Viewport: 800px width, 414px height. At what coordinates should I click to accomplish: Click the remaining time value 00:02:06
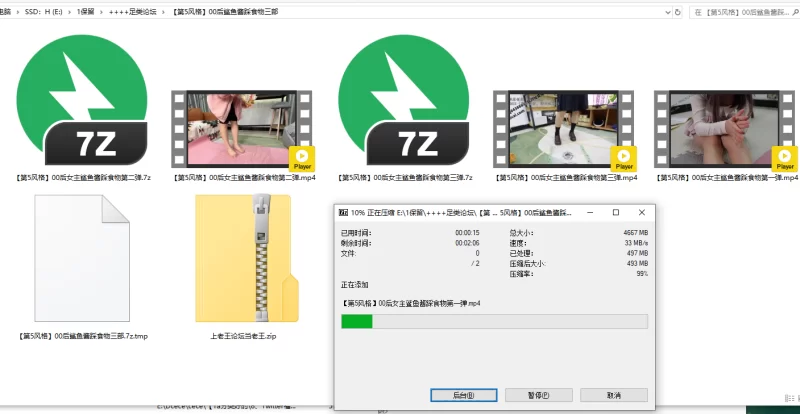[467, 243]
